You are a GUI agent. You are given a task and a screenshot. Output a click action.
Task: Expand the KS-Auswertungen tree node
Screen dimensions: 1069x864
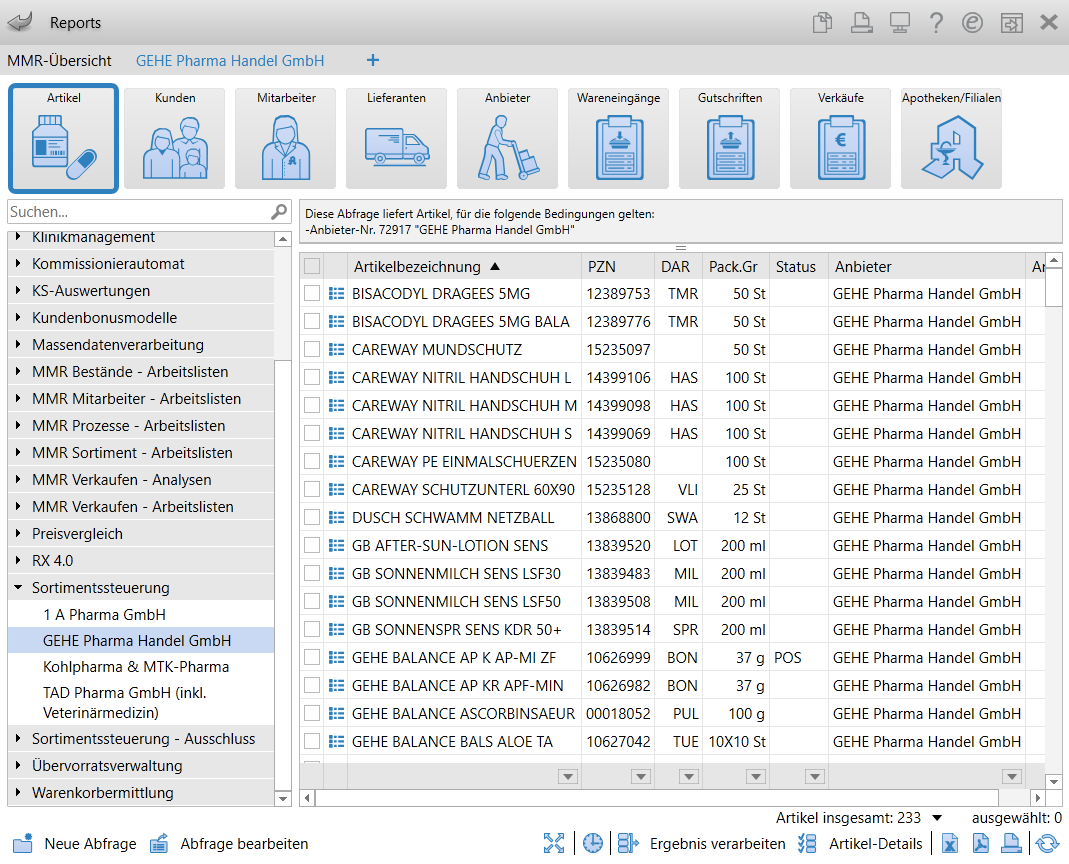18,291
